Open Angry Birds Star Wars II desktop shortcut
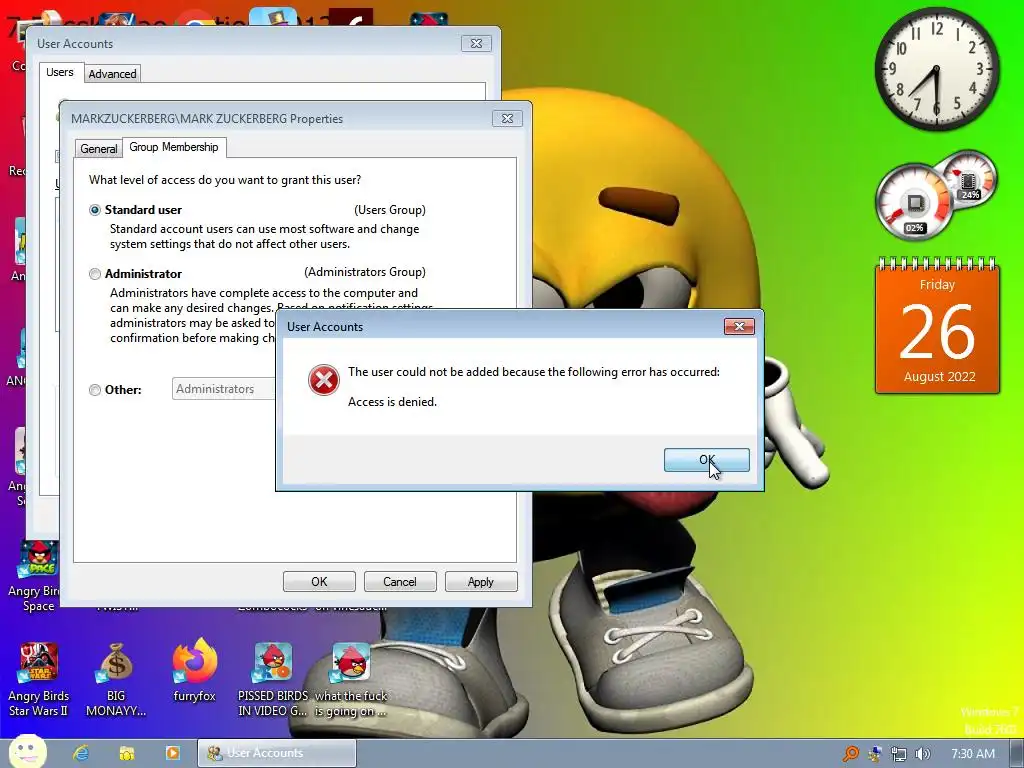The height and width of the screenshot is (768, 1024). (x=39, y=679)
